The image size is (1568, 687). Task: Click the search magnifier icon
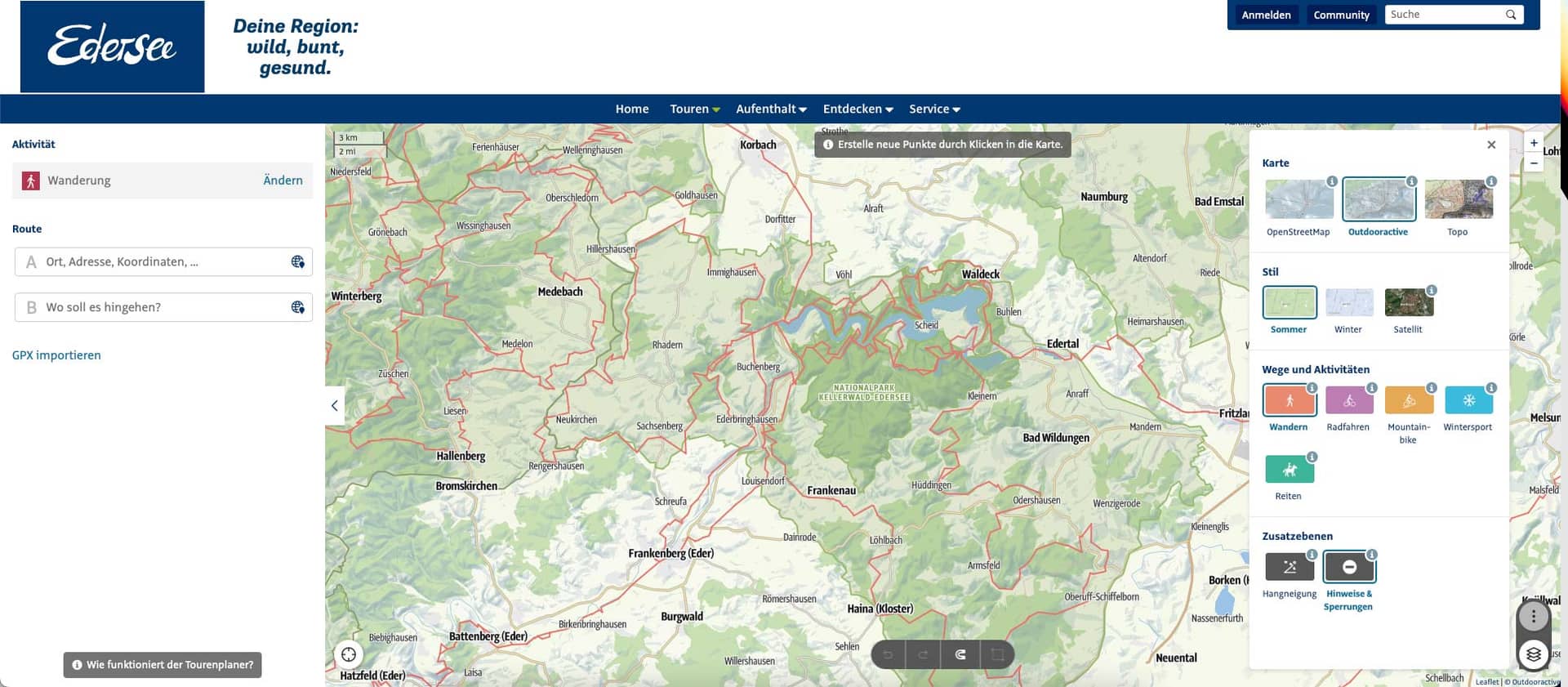click(x=1511, y=15)
